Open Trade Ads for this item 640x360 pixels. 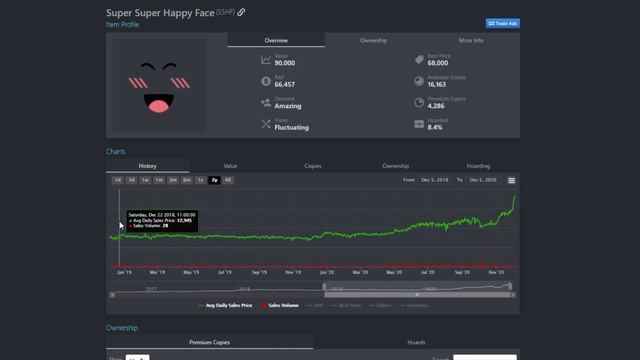coord(502,23)
